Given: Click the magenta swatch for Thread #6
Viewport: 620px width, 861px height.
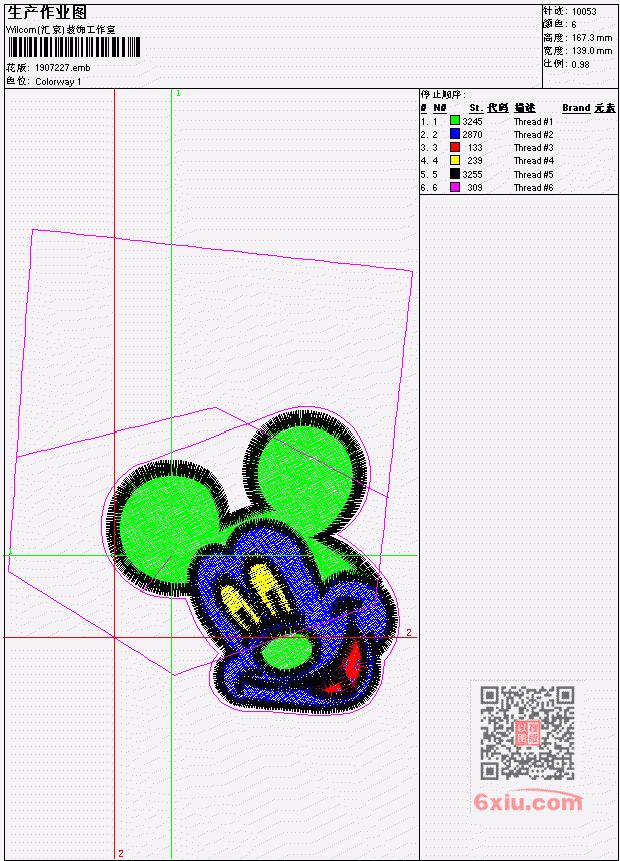Looking at the screenshot, I should [455, 187].
